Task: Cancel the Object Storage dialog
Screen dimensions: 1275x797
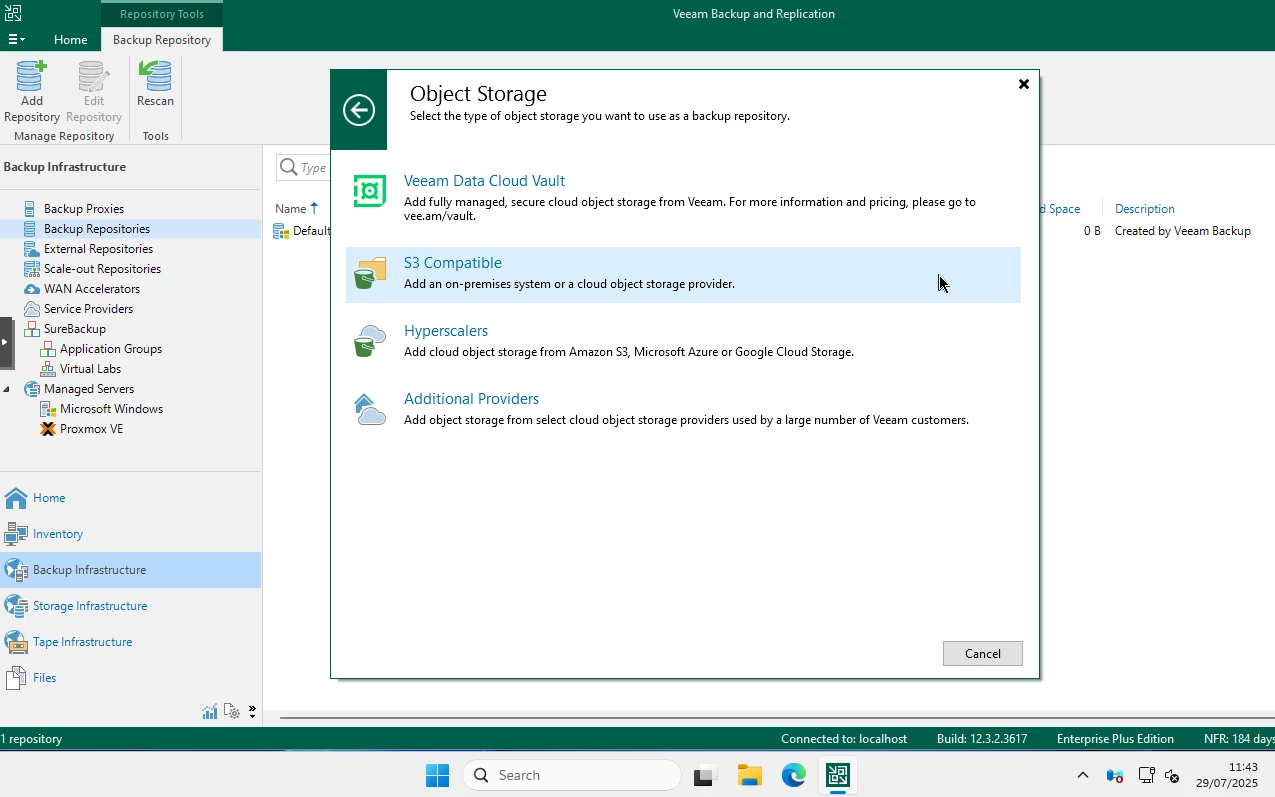Action: (x=983, y=654)
